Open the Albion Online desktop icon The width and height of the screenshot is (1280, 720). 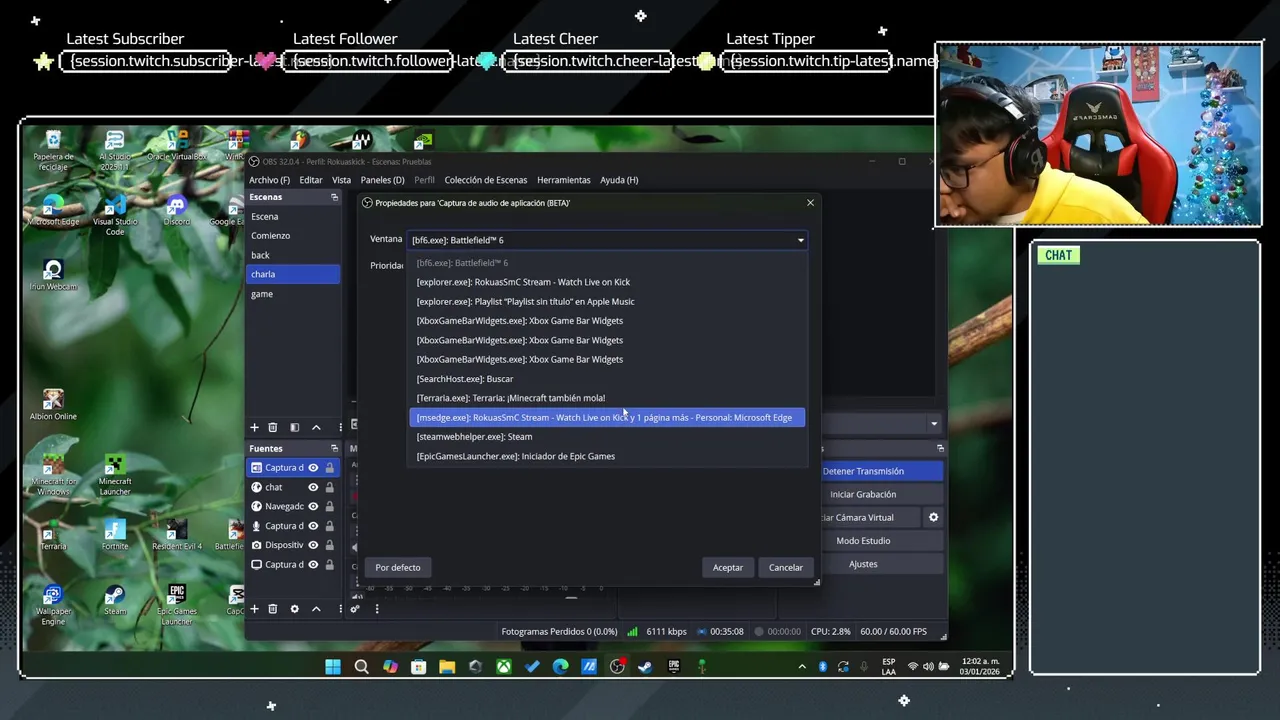[x=53, y=405]
